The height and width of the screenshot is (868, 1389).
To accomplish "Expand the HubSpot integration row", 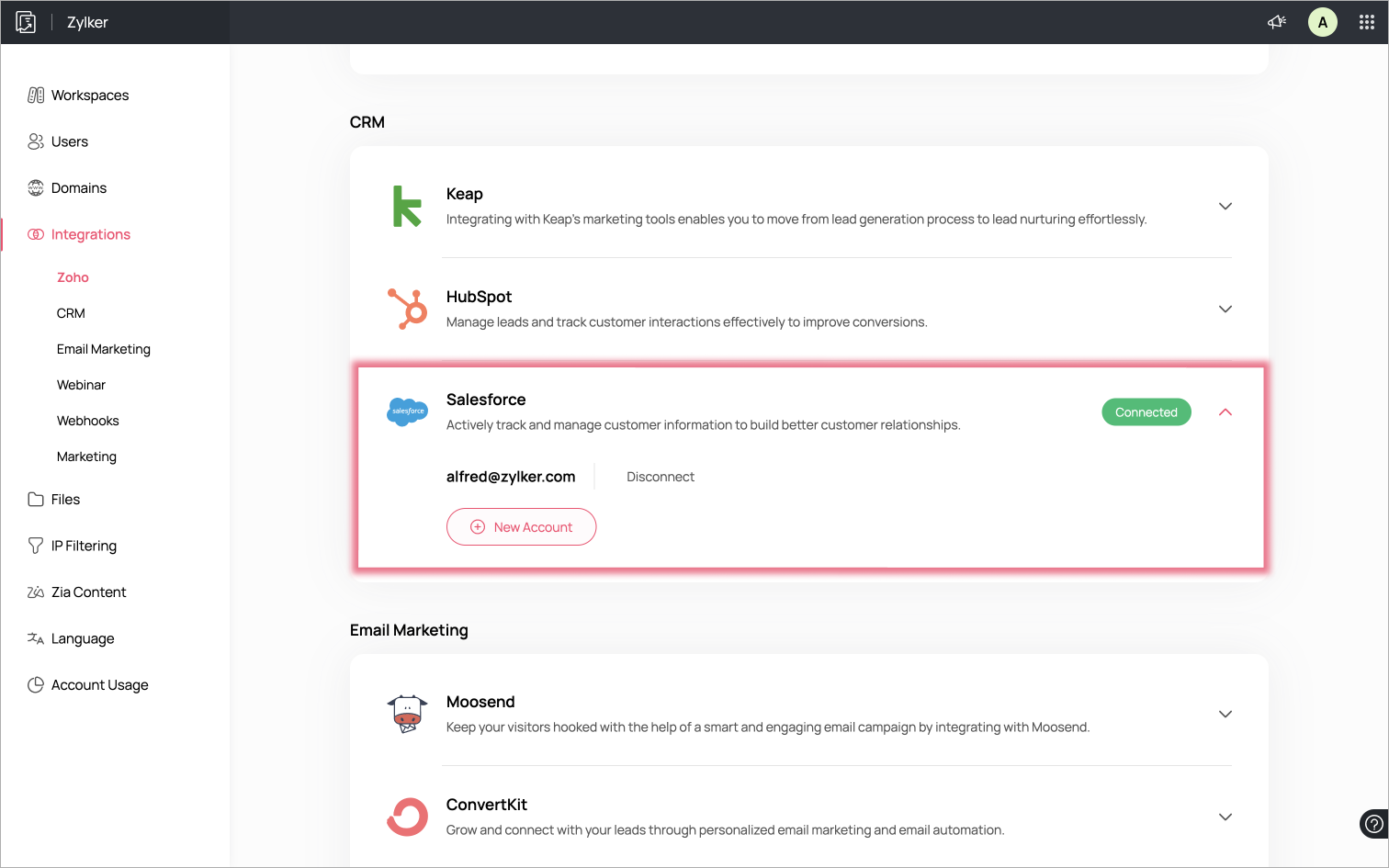I will coord(1225,309).
